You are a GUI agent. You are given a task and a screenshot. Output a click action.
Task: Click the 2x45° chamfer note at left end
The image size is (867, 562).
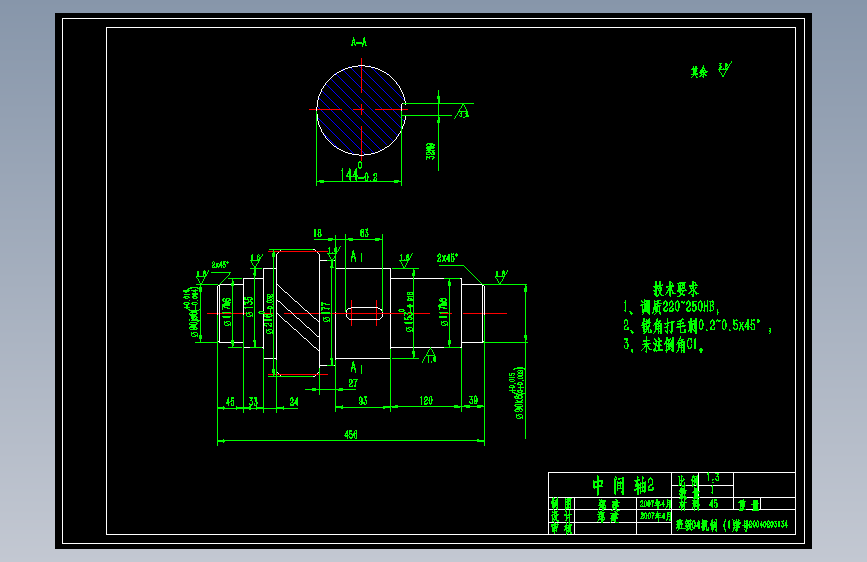[220, 265]
